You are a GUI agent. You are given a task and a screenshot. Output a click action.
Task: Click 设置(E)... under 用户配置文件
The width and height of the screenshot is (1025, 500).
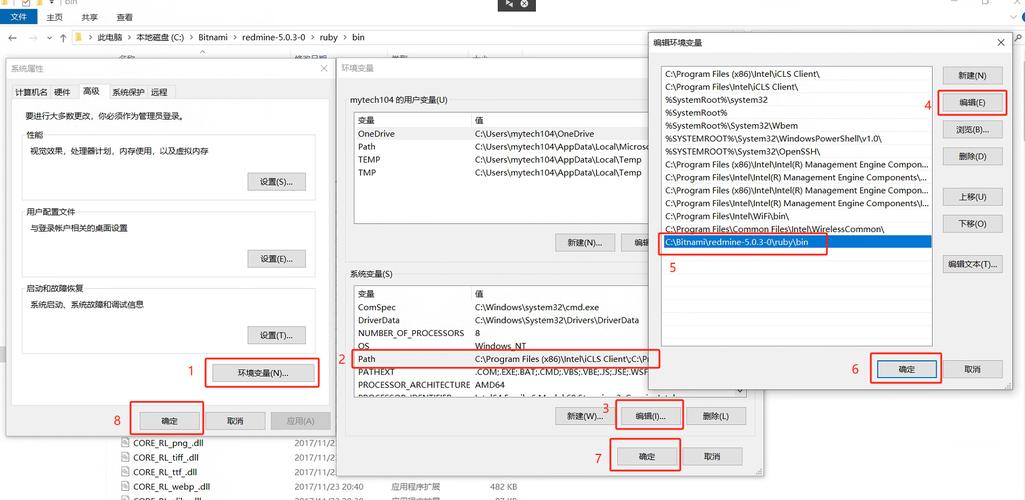point(277,258)
